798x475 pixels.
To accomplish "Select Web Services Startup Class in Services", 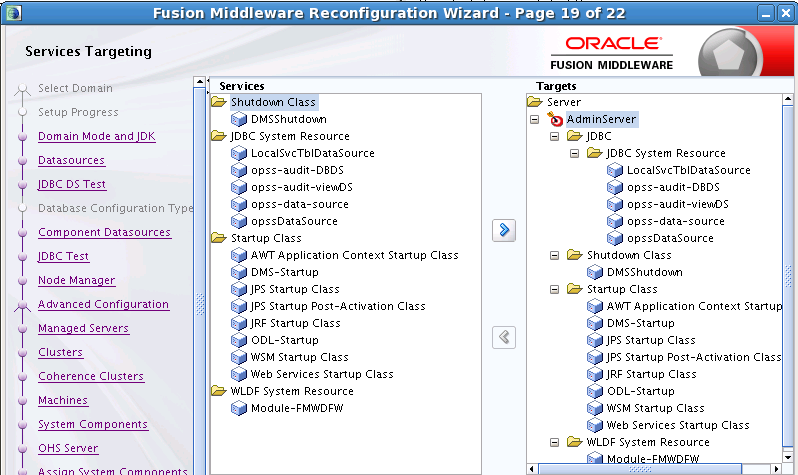I will pos(322,374).
